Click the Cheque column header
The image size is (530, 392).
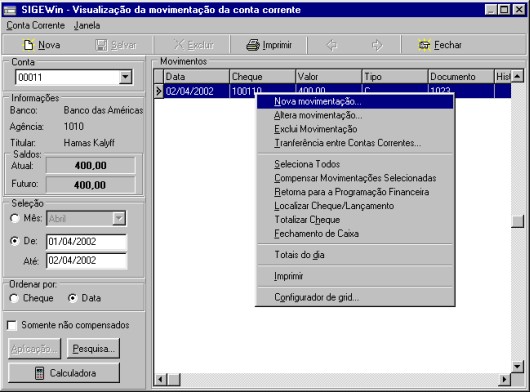click(263, 77)
